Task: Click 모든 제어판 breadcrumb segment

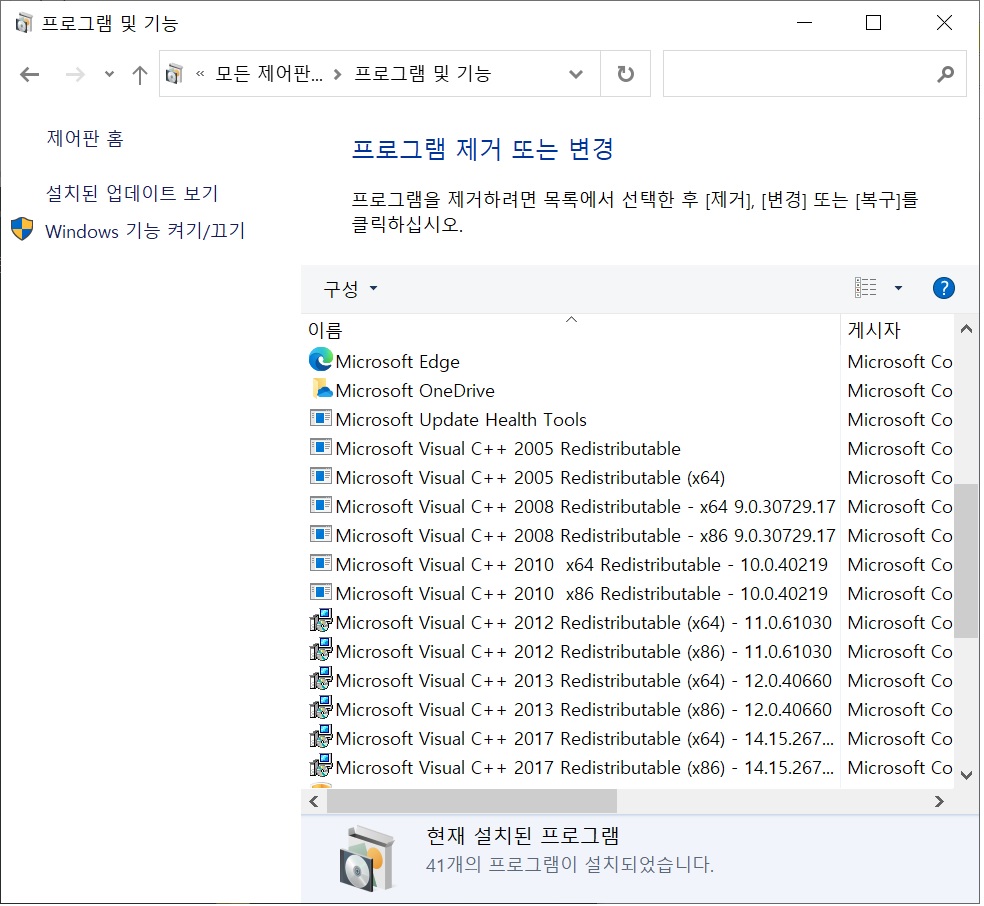Action: (x=269, y=74)
